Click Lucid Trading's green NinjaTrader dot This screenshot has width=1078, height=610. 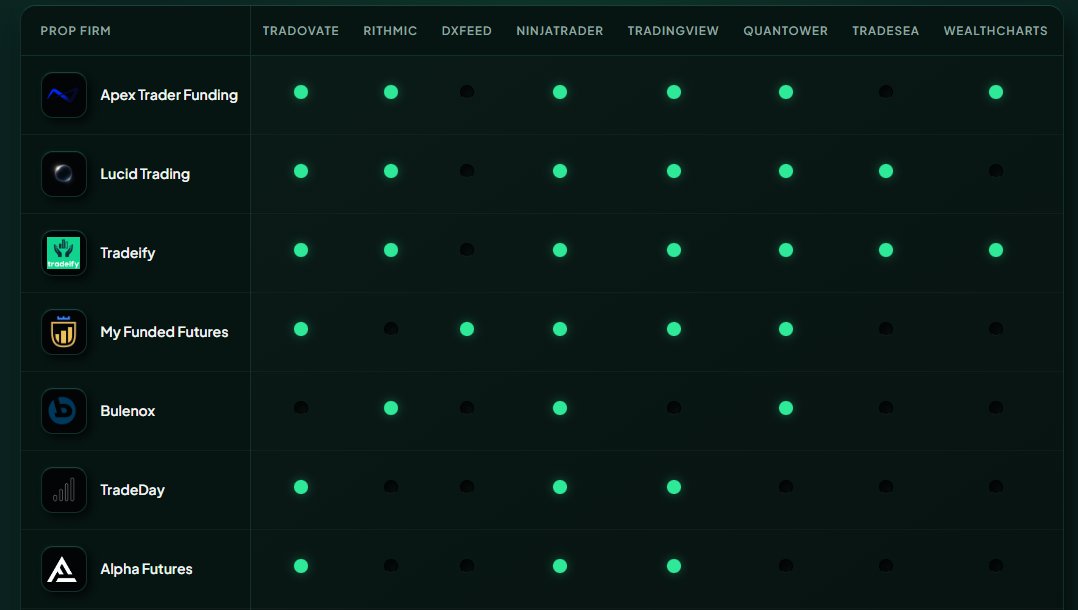[x=560, y=171]
